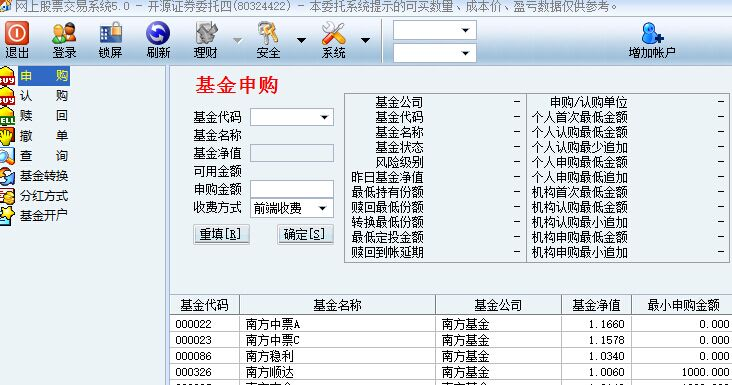Click the 增加帐户 add account icon
The width and height of the screenshot is (732, 385).
652,33
